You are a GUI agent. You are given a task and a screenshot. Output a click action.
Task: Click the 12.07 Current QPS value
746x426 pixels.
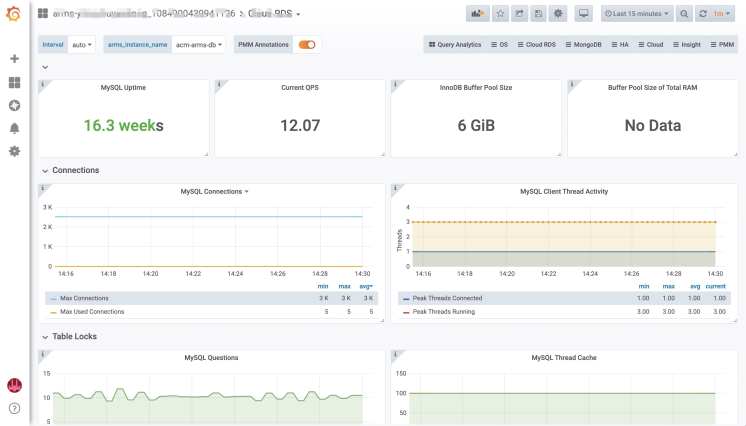[x=300, y=126]
